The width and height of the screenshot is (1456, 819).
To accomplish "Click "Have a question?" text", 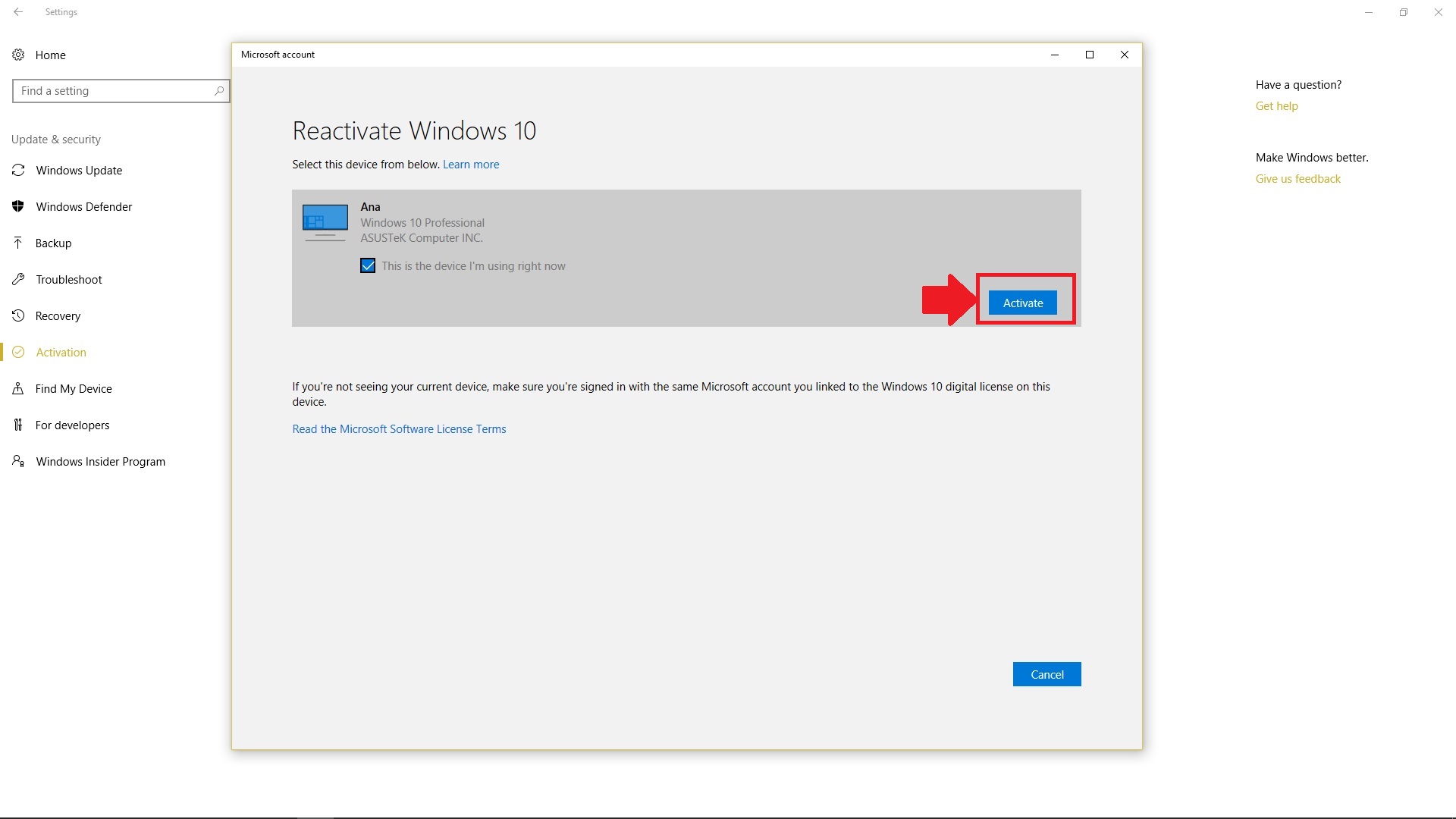I will click(1298, 85).
